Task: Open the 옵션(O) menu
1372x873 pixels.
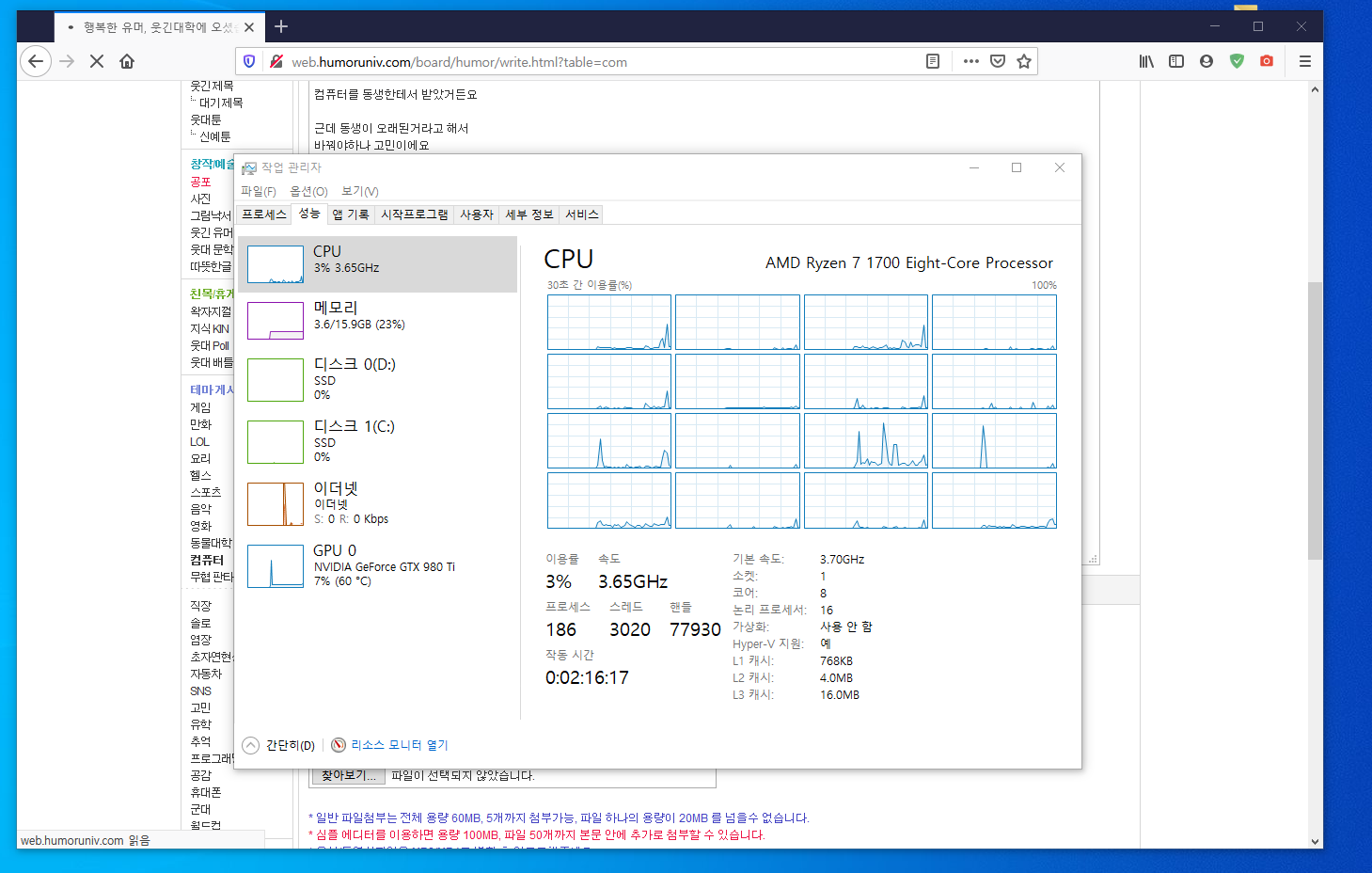Action: click(x=308, y=192)
